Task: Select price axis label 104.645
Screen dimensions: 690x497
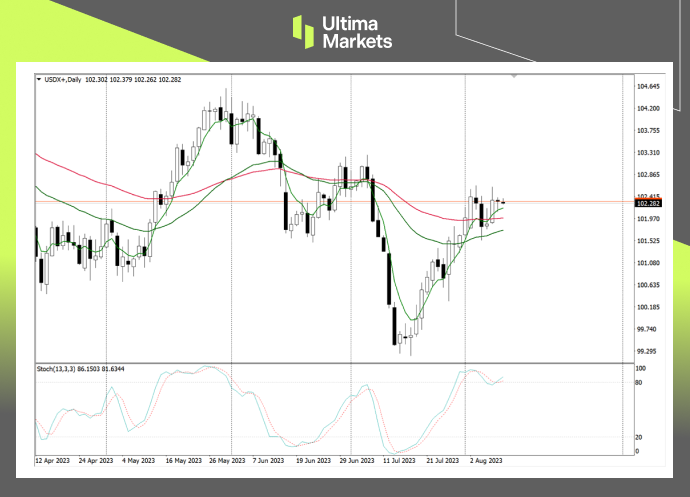Action: [648, 87]
